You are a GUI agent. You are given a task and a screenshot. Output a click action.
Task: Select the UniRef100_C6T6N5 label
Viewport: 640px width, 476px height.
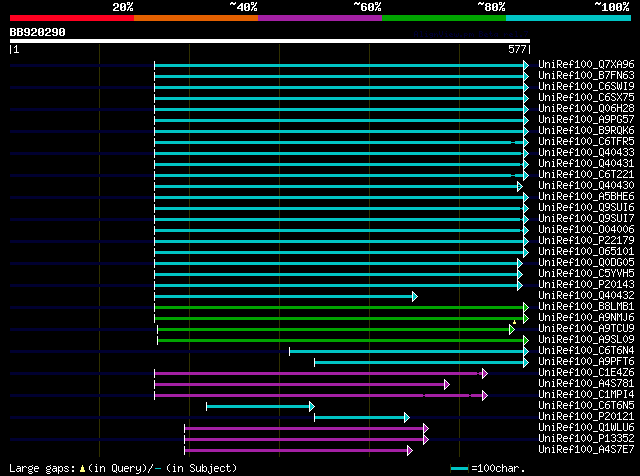click(586, 406)
